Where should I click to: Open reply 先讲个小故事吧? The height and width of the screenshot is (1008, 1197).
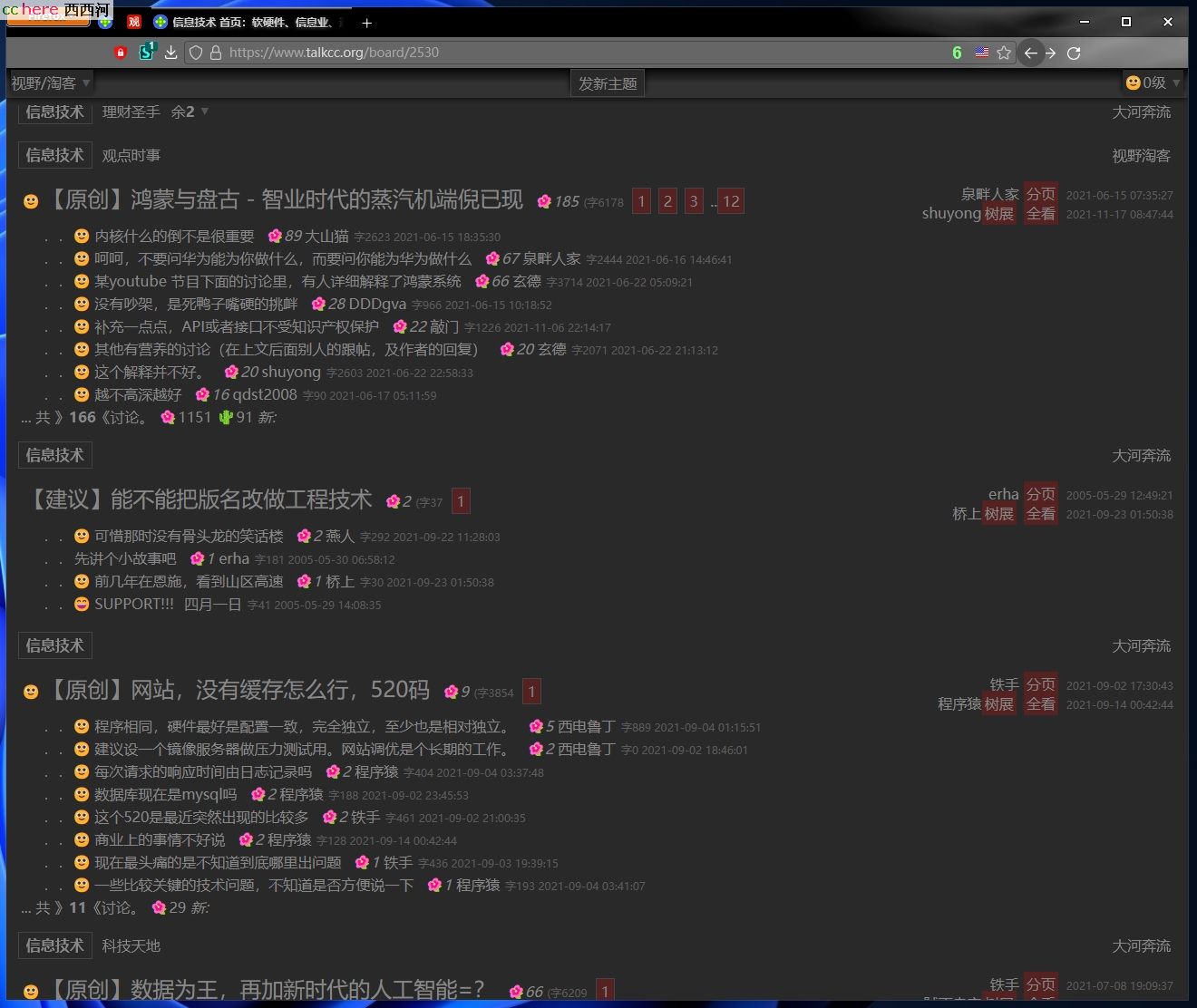pos(125,558)
